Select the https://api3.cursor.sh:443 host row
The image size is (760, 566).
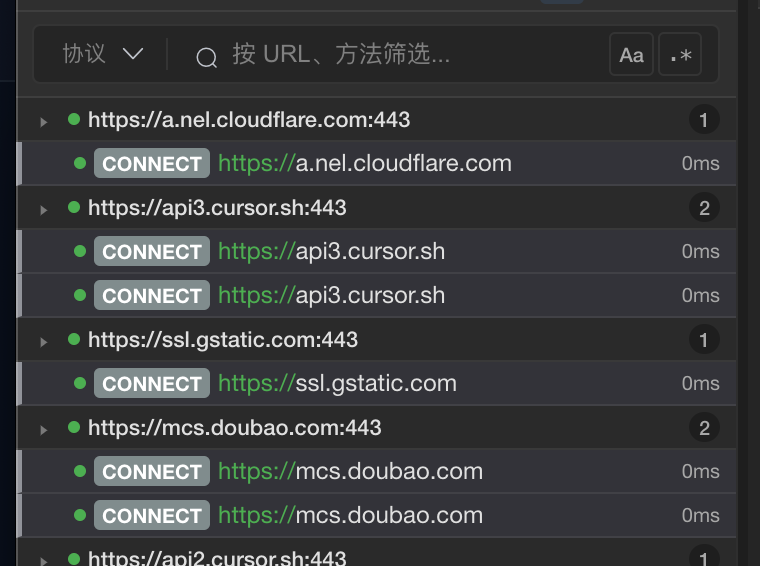point(377,207)
